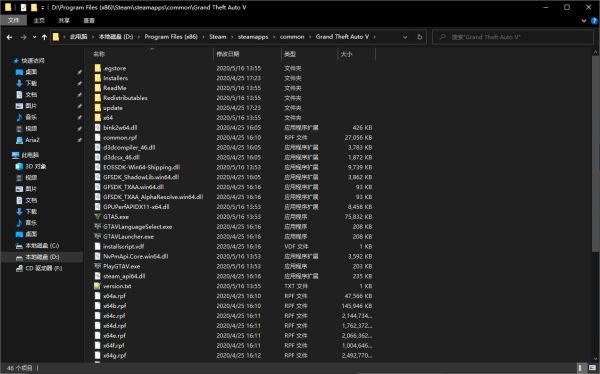Screen dimensions: 600x374
Task: Open the .egstore folder
Action: [x=114, y=68]
